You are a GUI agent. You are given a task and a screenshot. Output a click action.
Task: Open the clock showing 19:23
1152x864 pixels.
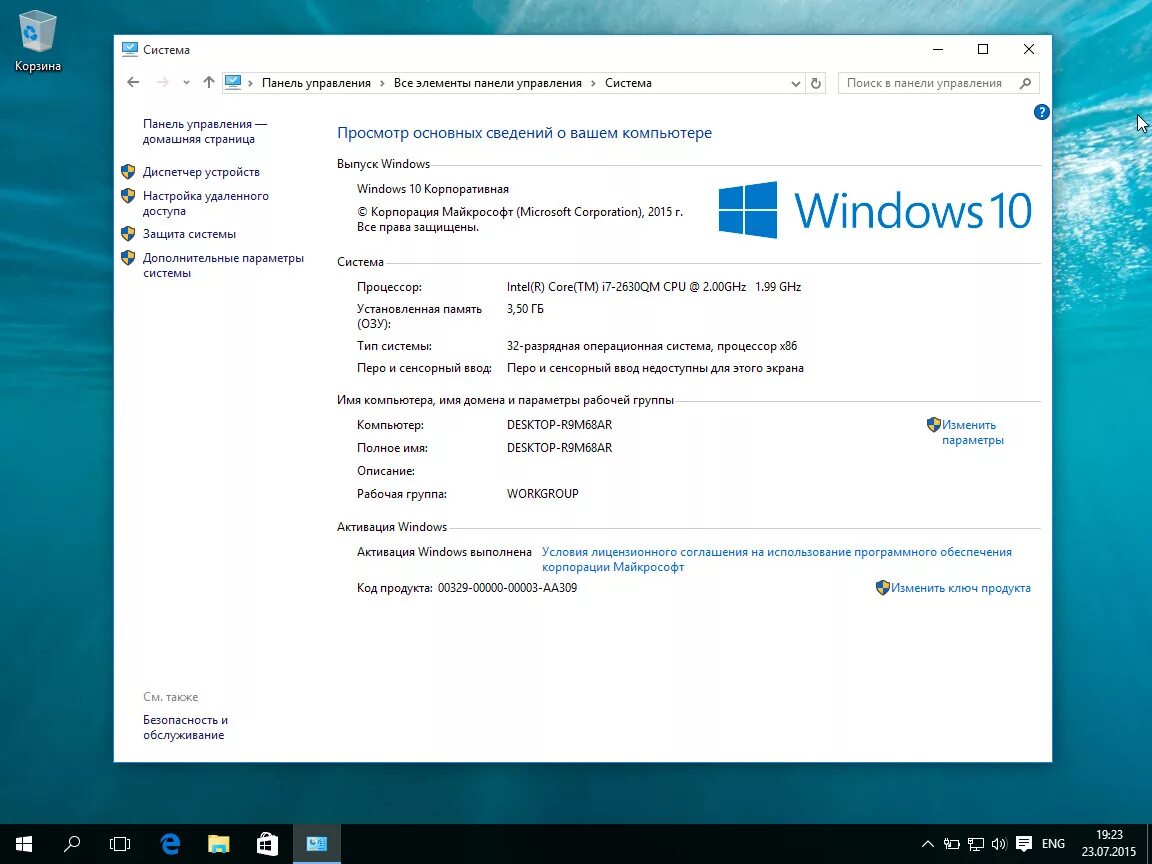[1109, 843]
